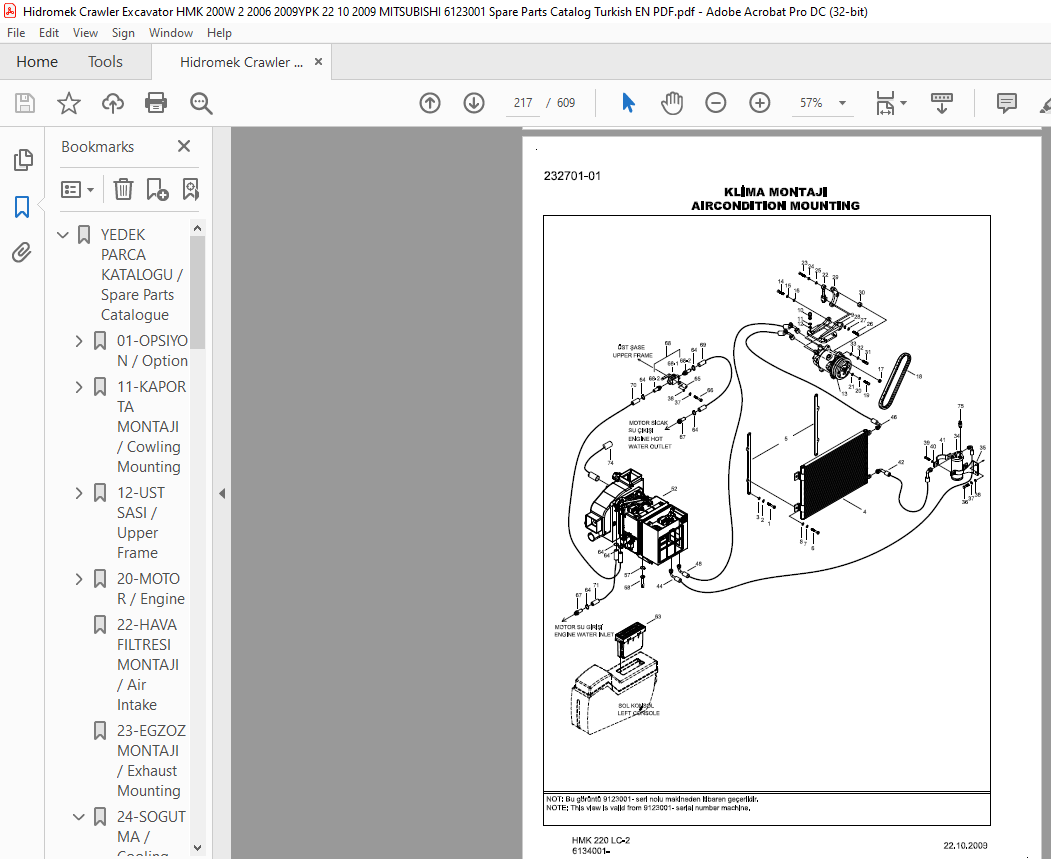Select the YEDEK PARCA KATALOGU root bookmark
Screen dimensions: 1051x859
tap(141, 275)
